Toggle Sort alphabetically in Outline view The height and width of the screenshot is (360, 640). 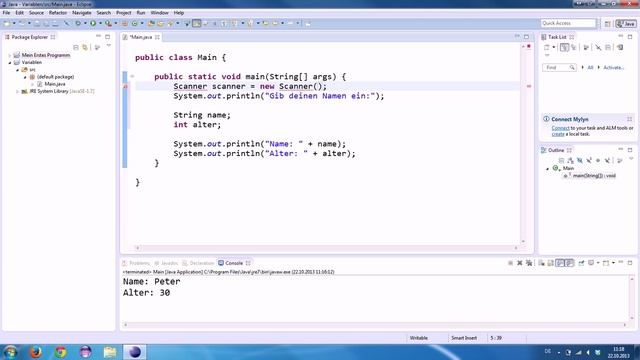[570, 160]
